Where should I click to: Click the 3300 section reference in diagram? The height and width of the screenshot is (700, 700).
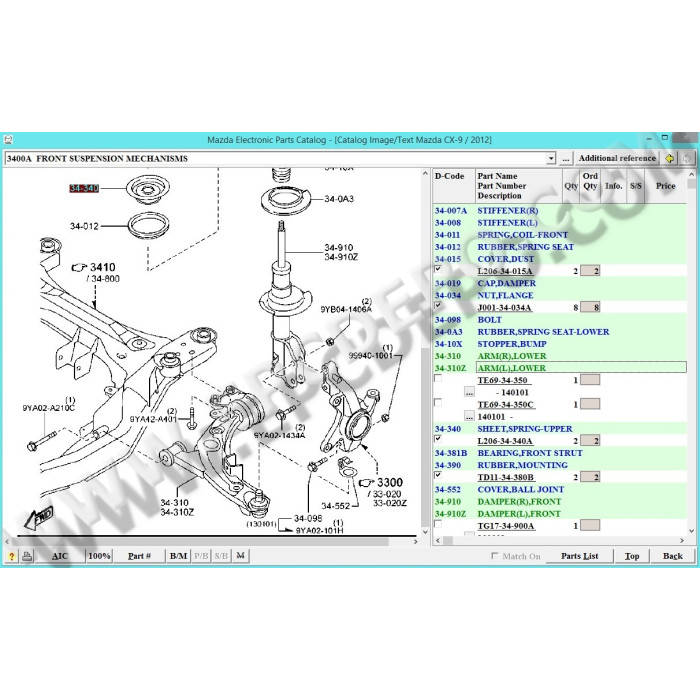pyautogui.click(x=390, y=482)
